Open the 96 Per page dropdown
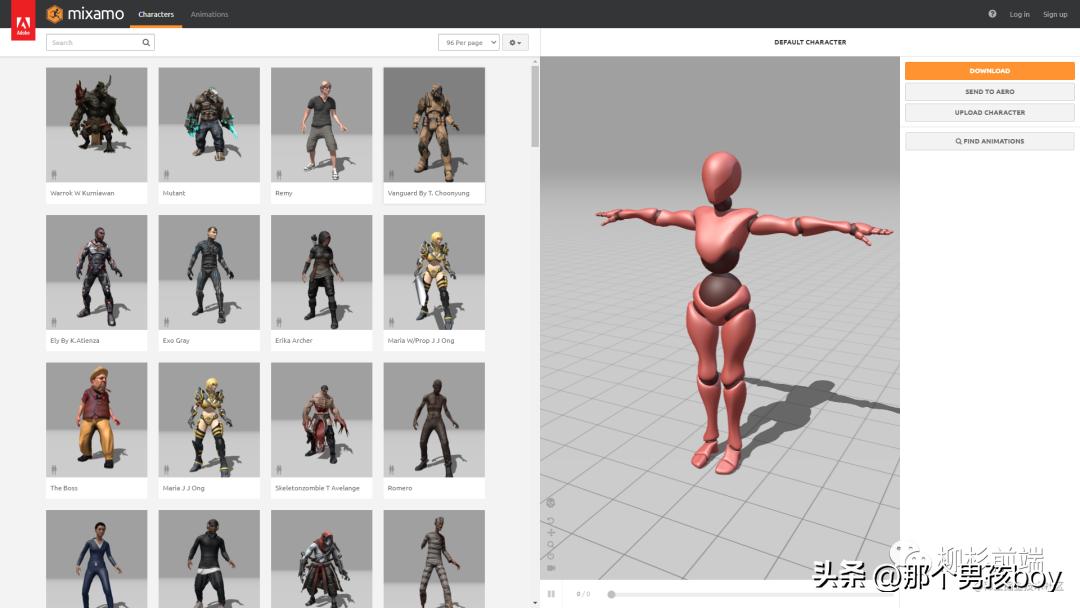 point(468,42)
